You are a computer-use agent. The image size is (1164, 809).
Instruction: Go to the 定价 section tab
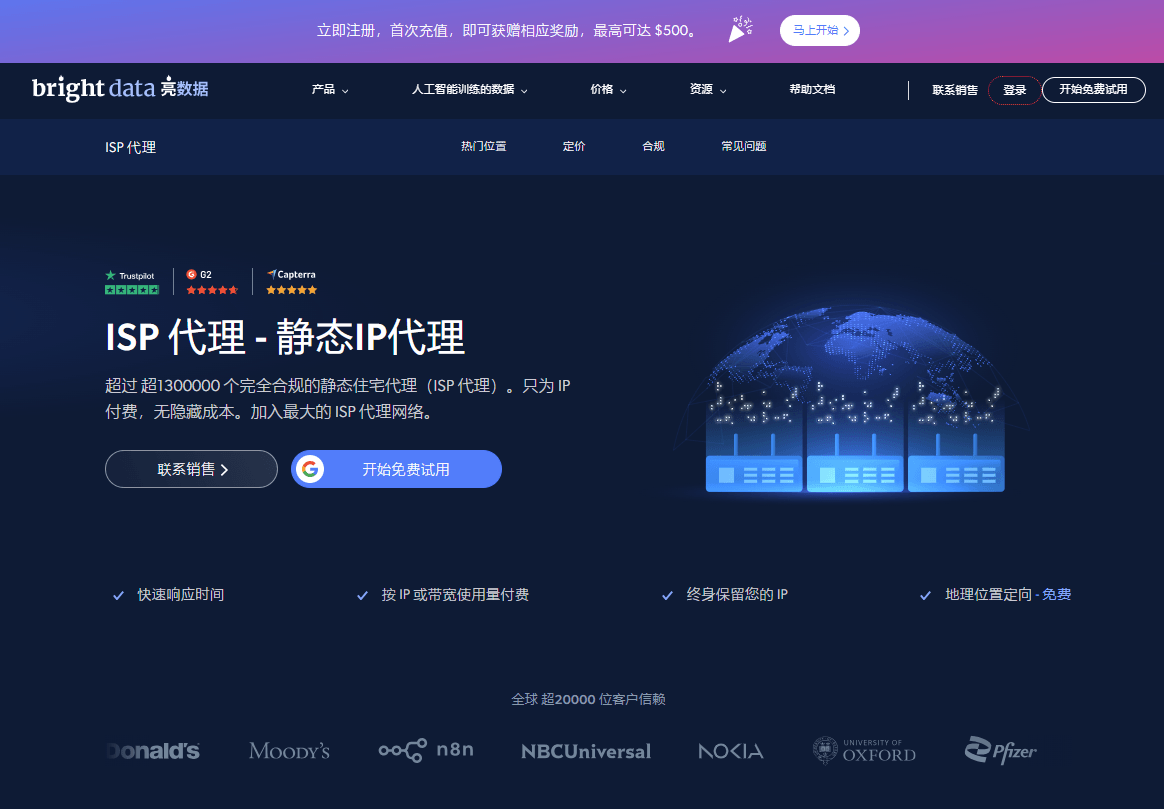click(574, 146)
